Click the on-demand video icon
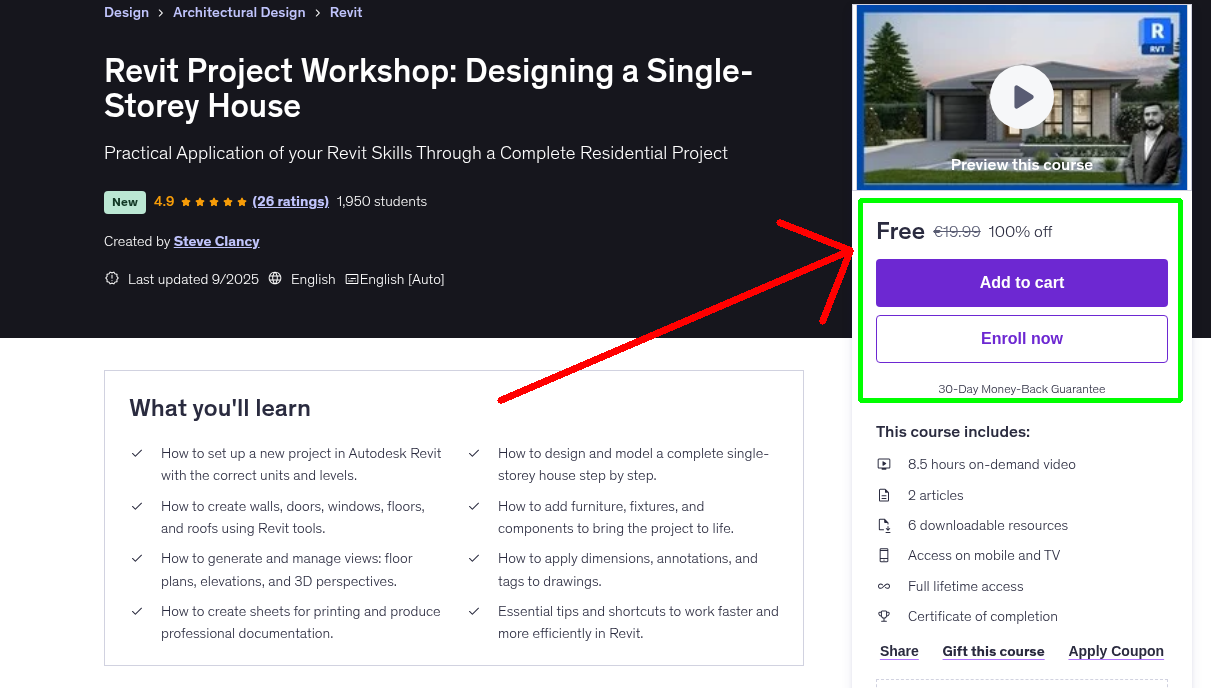 884,464
